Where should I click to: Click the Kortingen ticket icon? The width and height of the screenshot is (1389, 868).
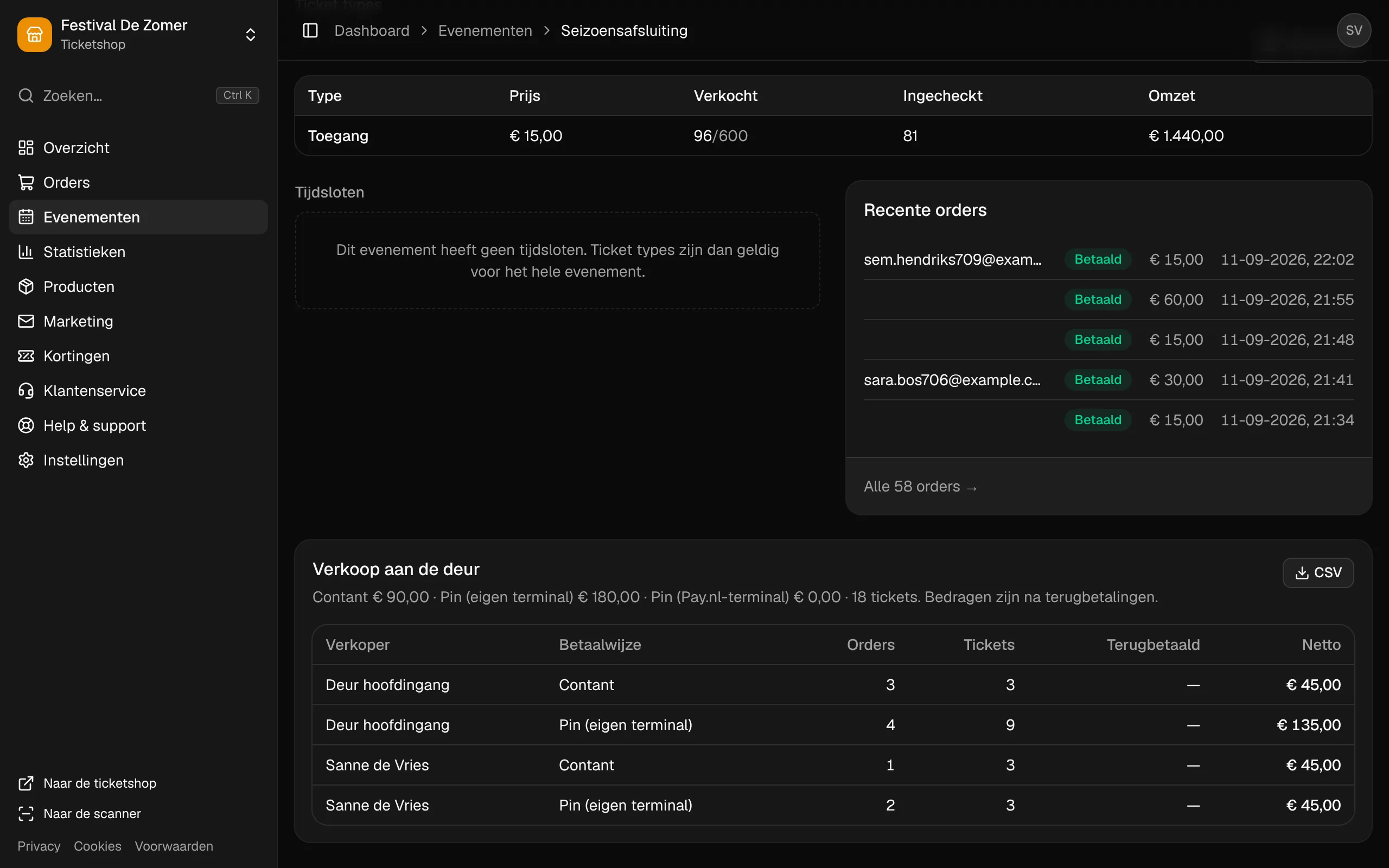point(26,356)
